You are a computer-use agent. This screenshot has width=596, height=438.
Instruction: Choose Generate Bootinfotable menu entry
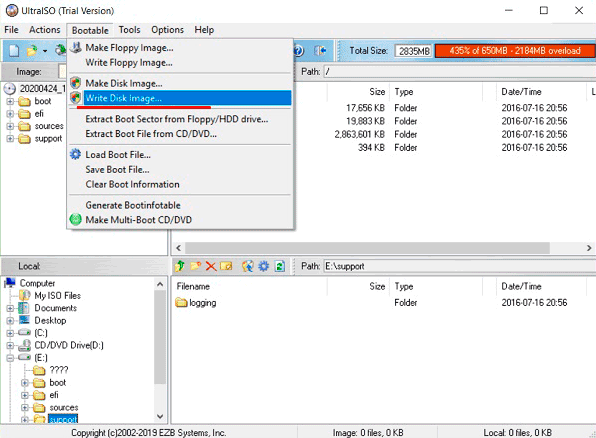(x=180, y=205)
